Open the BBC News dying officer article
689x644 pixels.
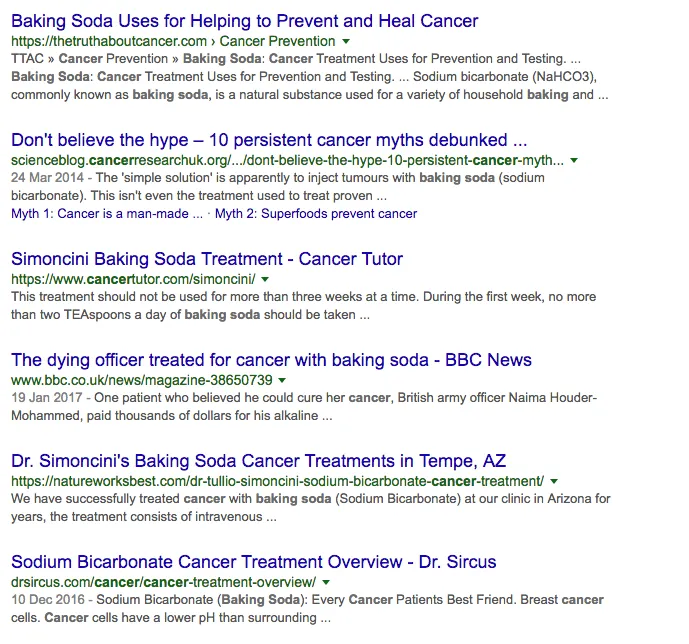[271, 360]
